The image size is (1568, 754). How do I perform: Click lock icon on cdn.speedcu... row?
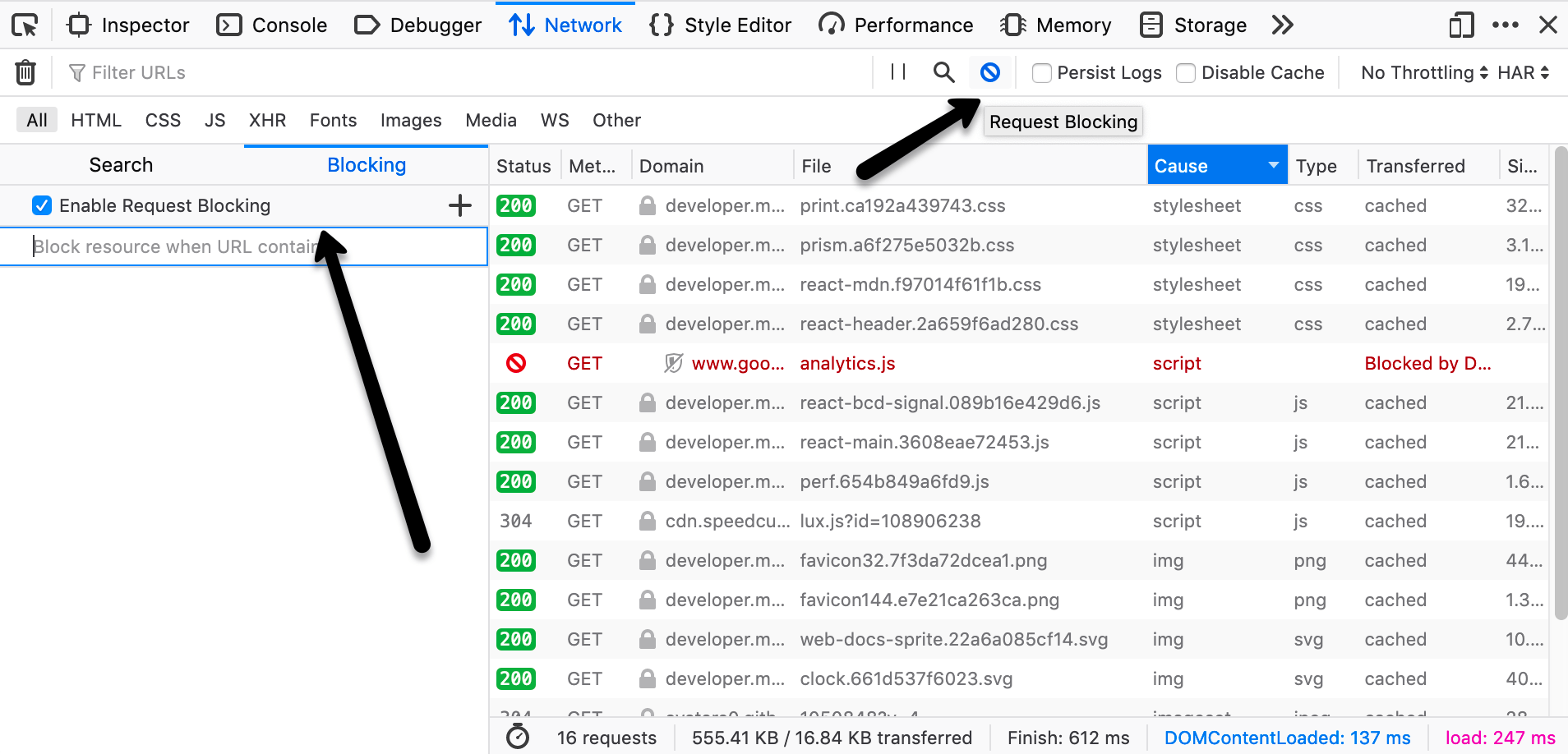(x=648, y=521)
